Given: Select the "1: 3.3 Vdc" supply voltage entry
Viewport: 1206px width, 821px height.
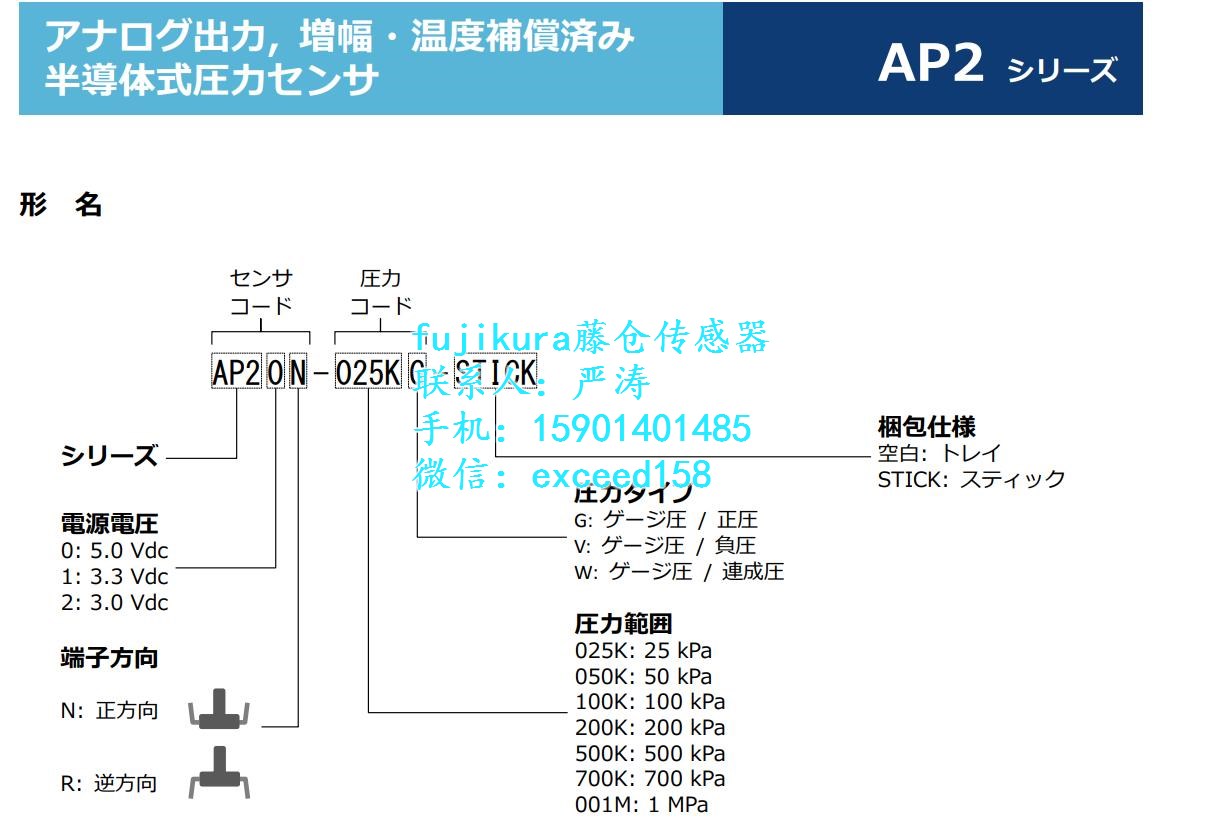Looking at the screenshot, I should point(115,577).
